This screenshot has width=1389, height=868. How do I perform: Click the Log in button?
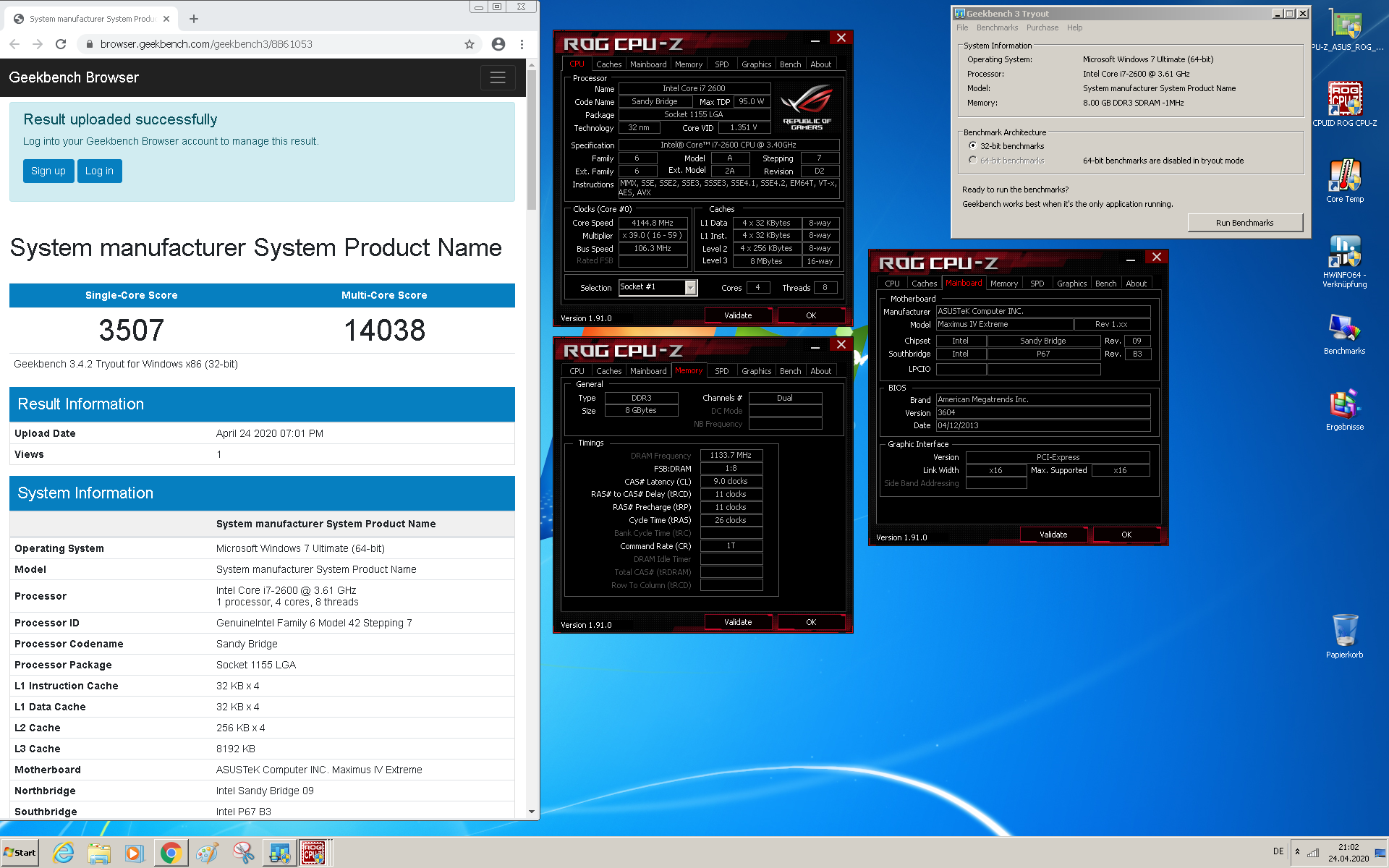click(x=99, y=171)
